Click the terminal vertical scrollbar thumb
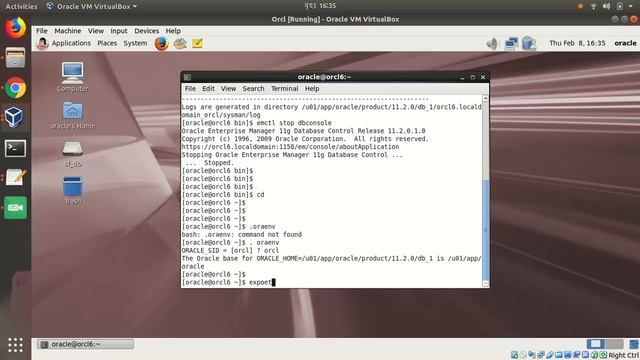This screenshot has height=360, width=640. (x=485, y=230)
